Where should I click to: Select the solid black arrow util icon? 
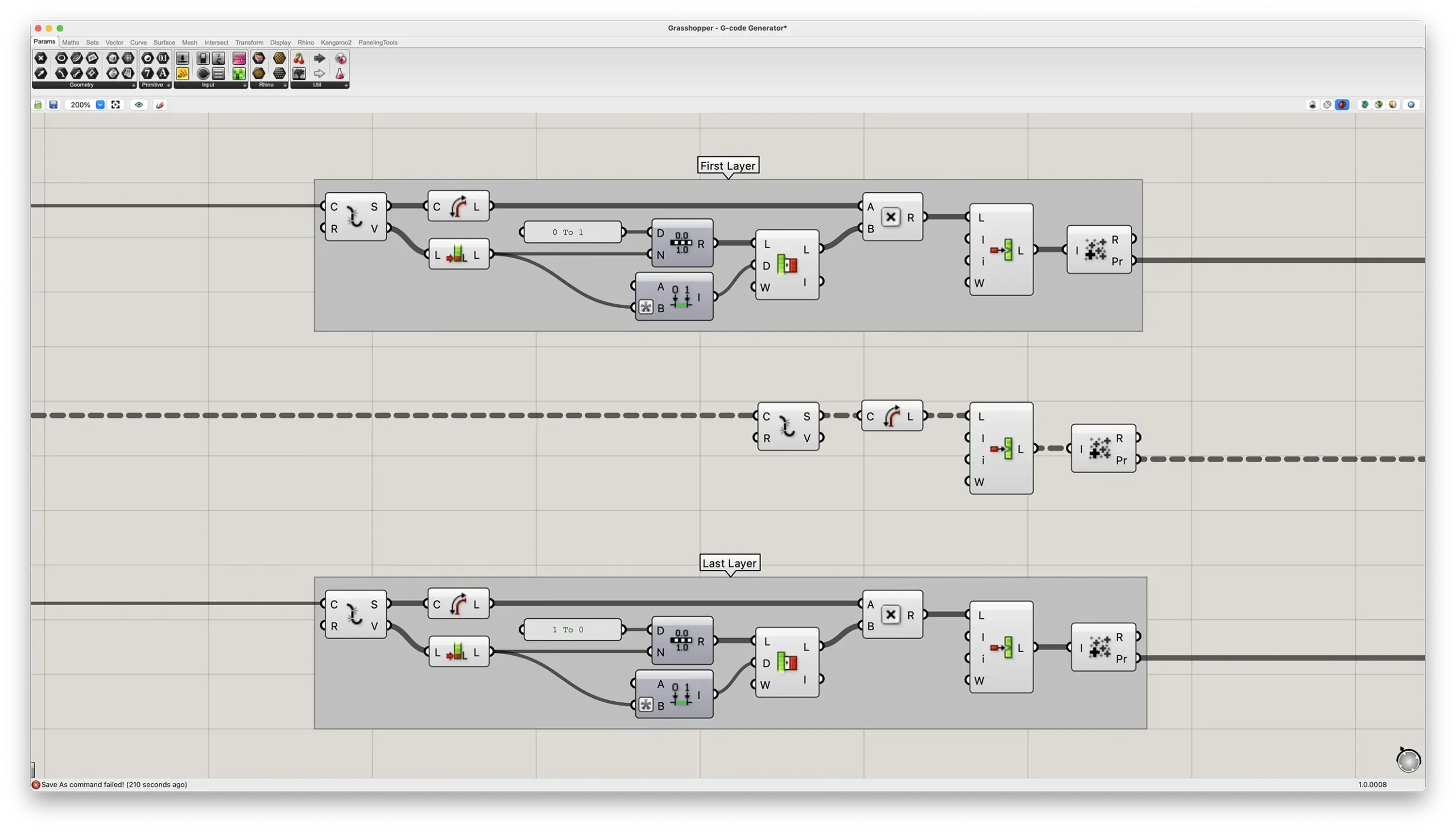pos(320,58)
